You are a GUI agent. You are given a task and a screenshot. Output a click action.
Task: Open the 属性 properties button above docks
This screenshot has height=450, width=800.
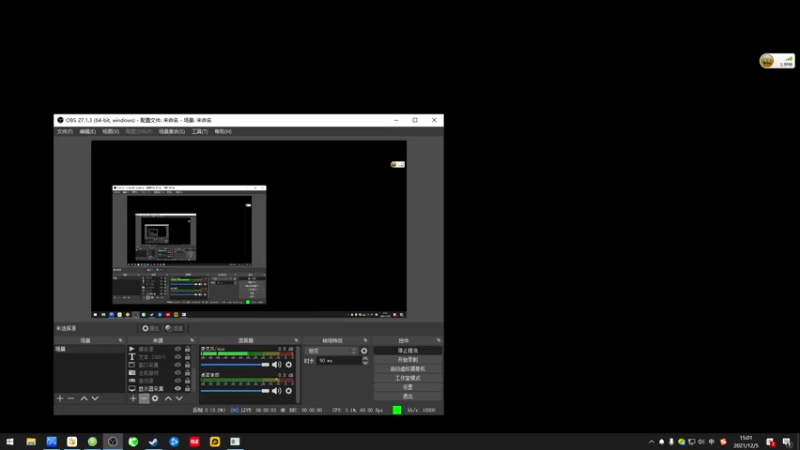point(151,329)
